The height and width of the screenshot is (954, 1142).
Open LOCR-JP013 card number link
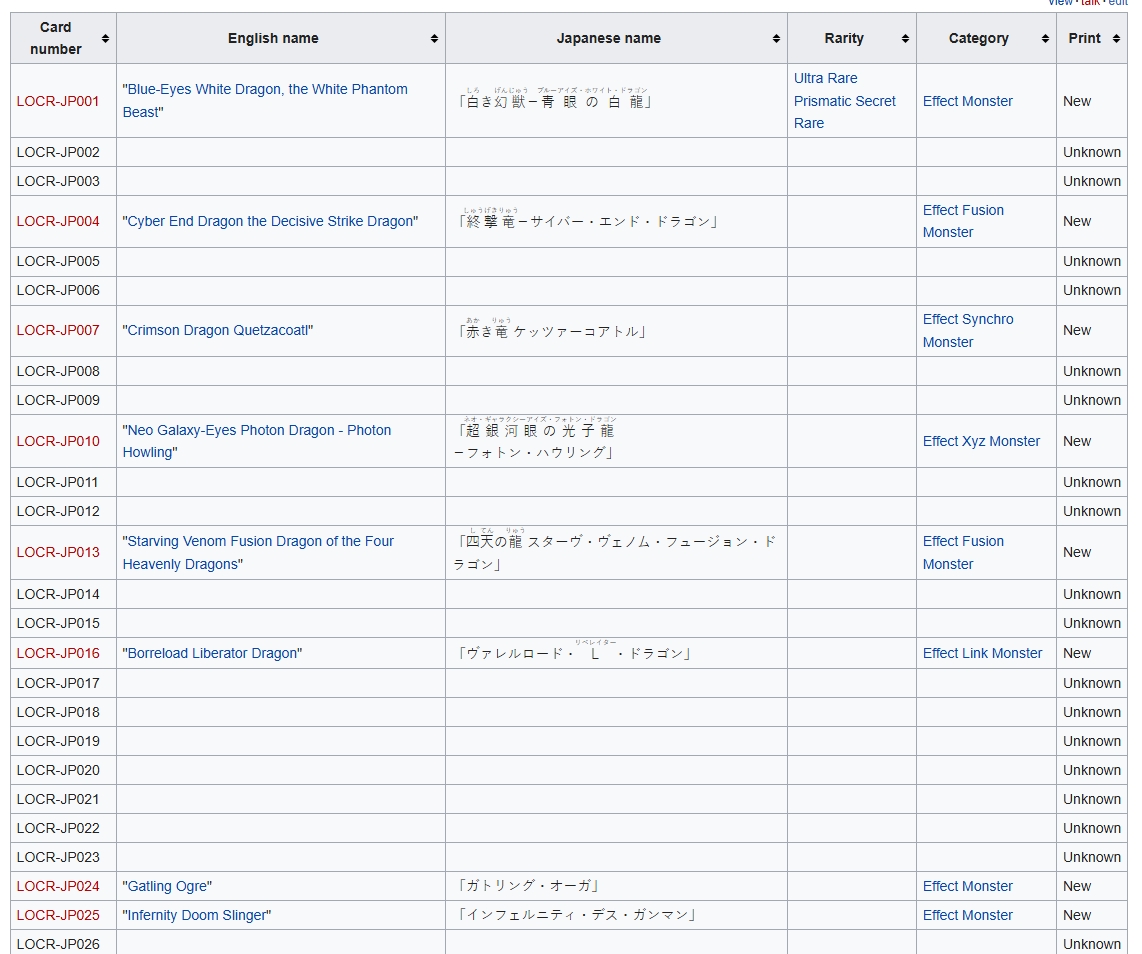58,552
